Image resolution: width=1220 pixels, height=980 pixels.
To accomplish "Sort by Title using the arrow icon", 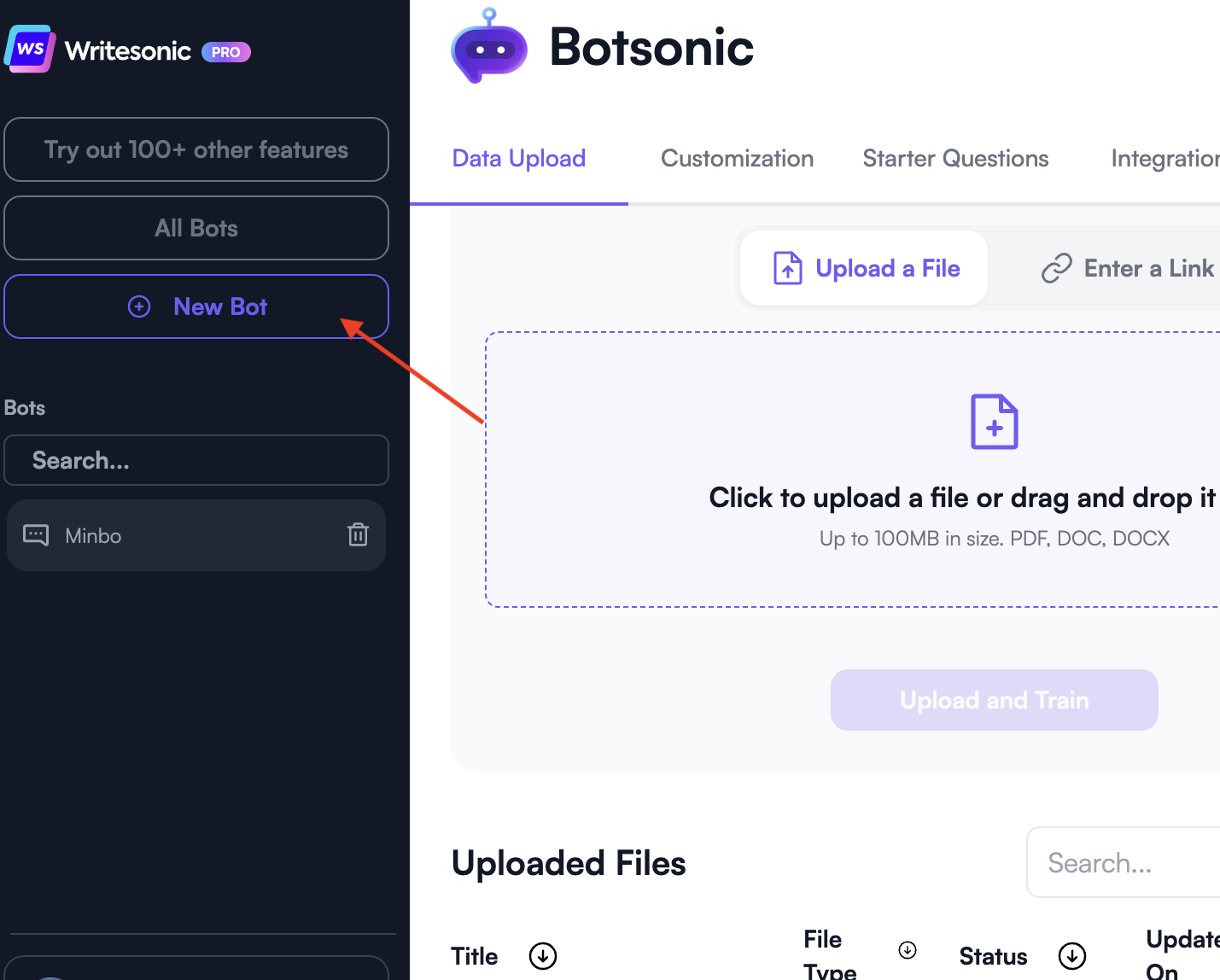I will (x=543, y=956).
